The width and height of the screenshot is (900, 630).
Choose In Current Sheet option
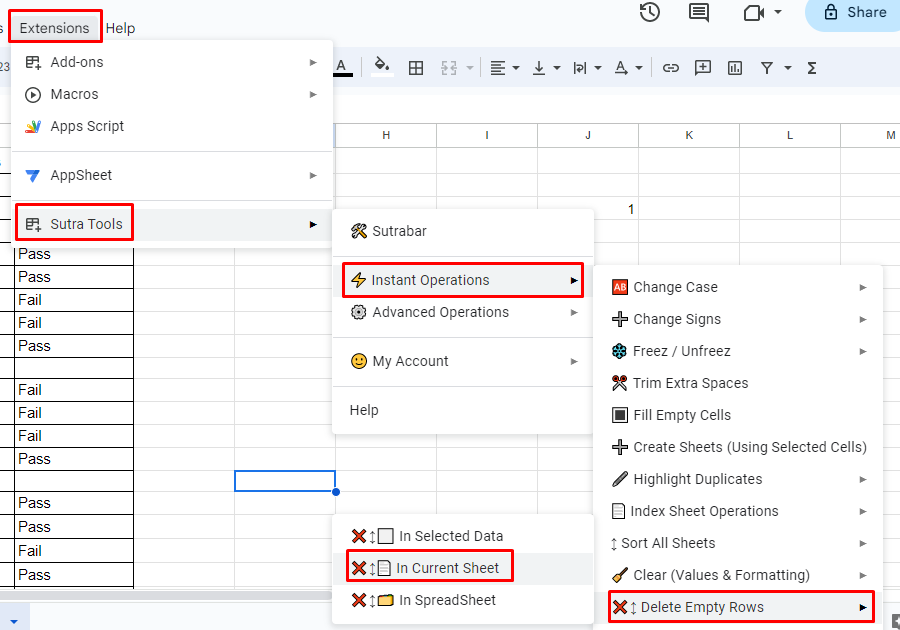coord(463,568)
